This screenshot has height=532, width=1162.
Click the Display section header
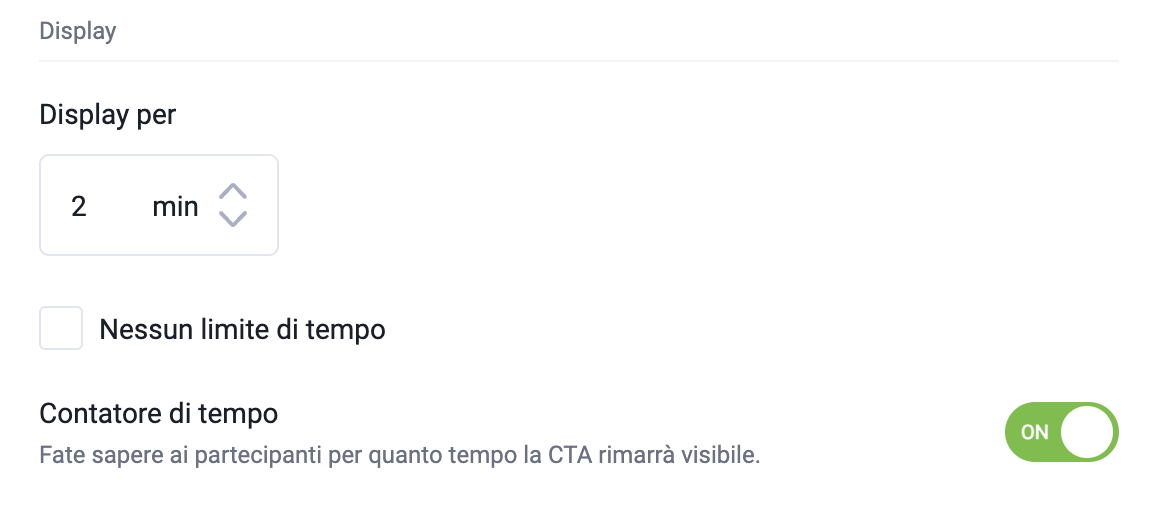[x=78, y=31]
